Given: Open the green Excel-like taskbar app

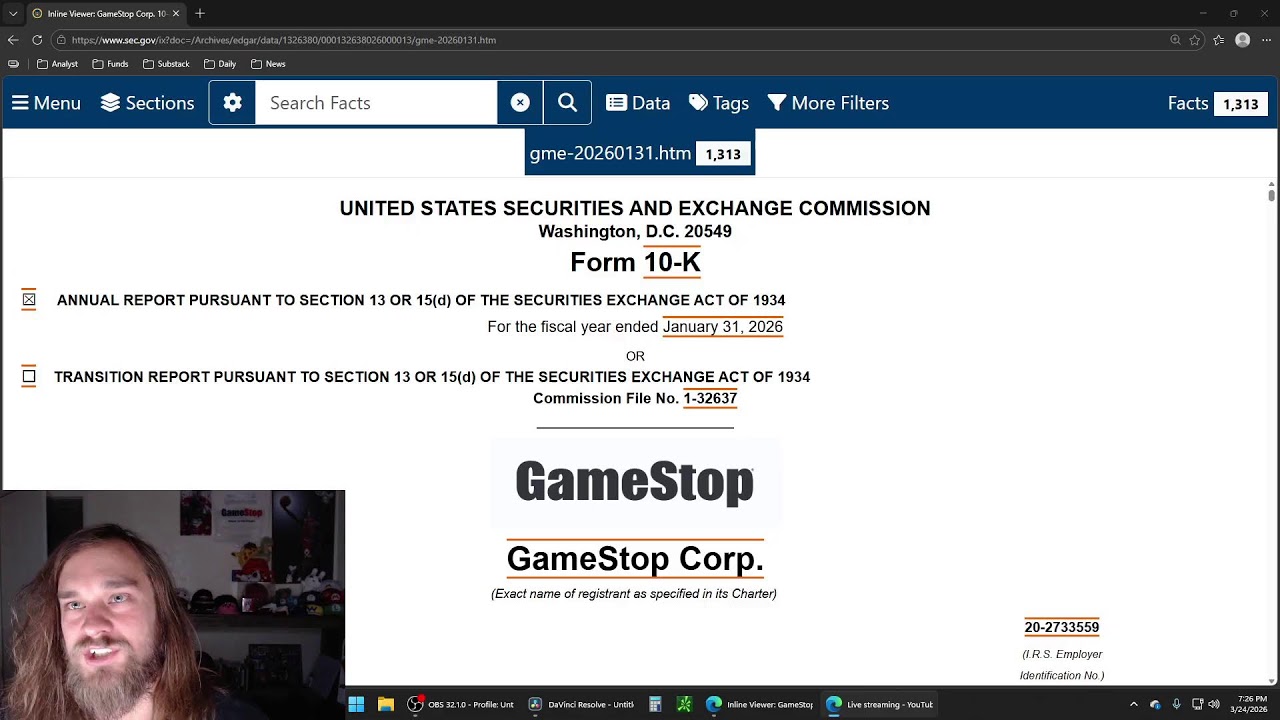Looking at the screenshot, I should click(685, 704).
